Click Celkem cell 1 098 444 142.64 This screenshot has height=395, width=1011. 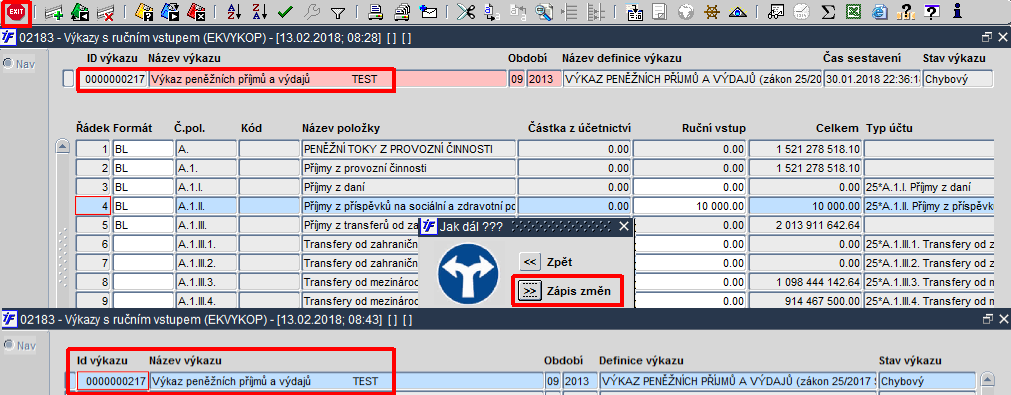pyautogui.click(x=805, y=282)
